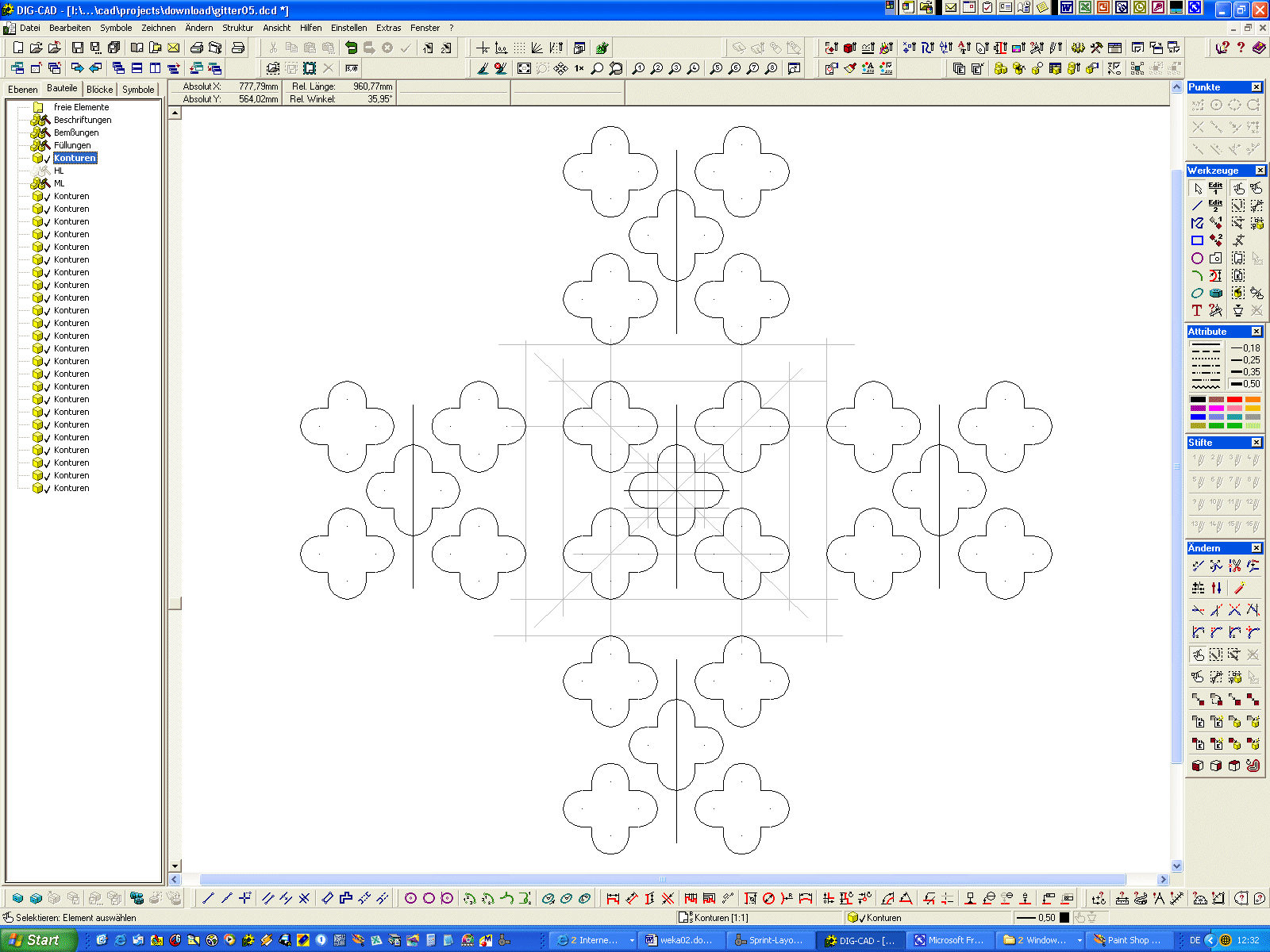This screenshot has height=952, width=1270.
Task: Open Edit 1 mode in Werkzeuge
Action: coord(1215,188)
